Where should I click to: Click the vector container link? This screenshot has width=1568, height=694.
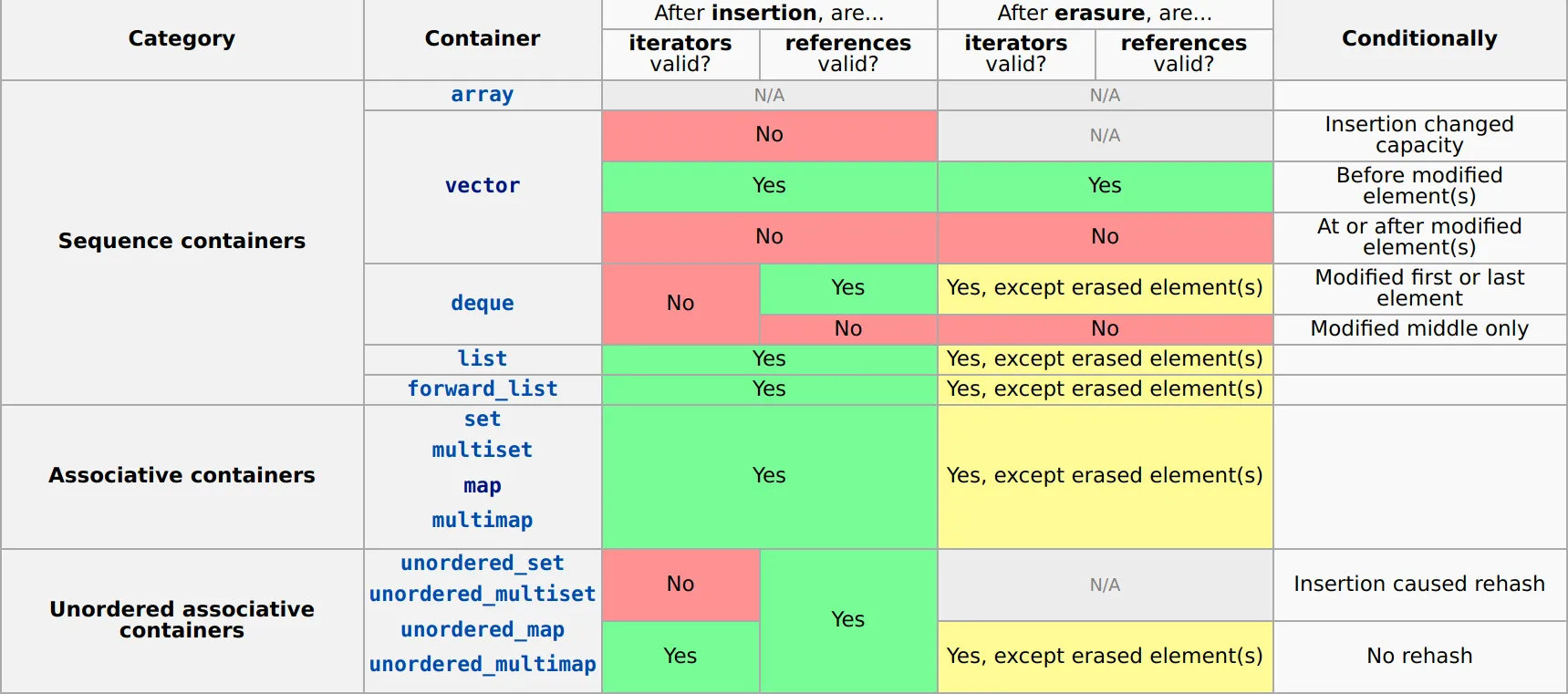pos(482,186)
